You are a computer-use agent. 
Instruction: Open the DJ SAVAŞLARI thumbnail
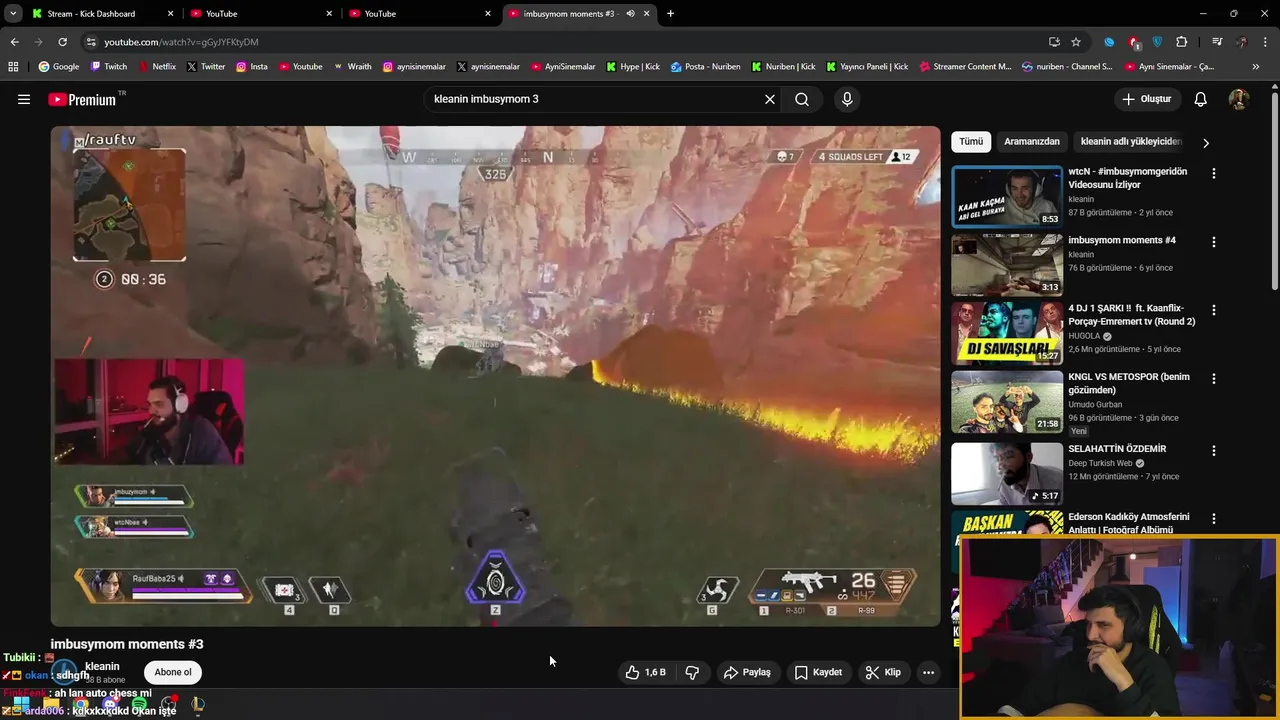pos(1007,333)
